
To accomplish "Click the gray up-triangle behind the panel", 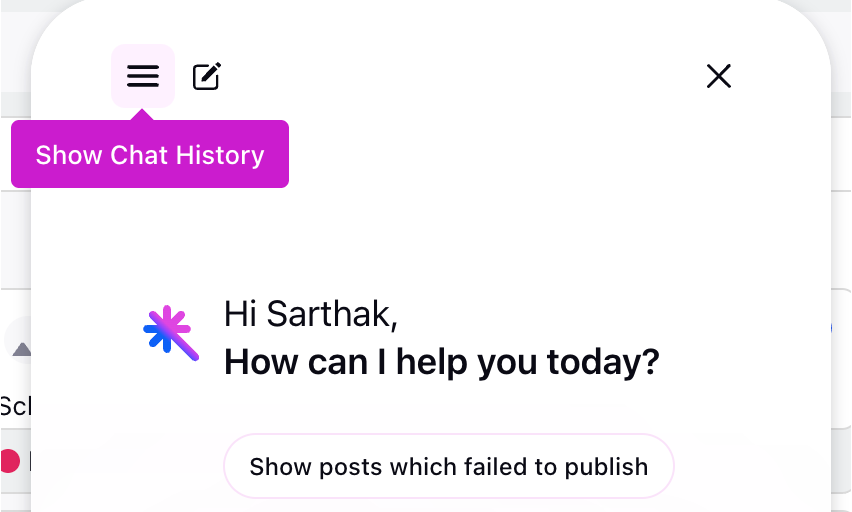I will [21, 349].
